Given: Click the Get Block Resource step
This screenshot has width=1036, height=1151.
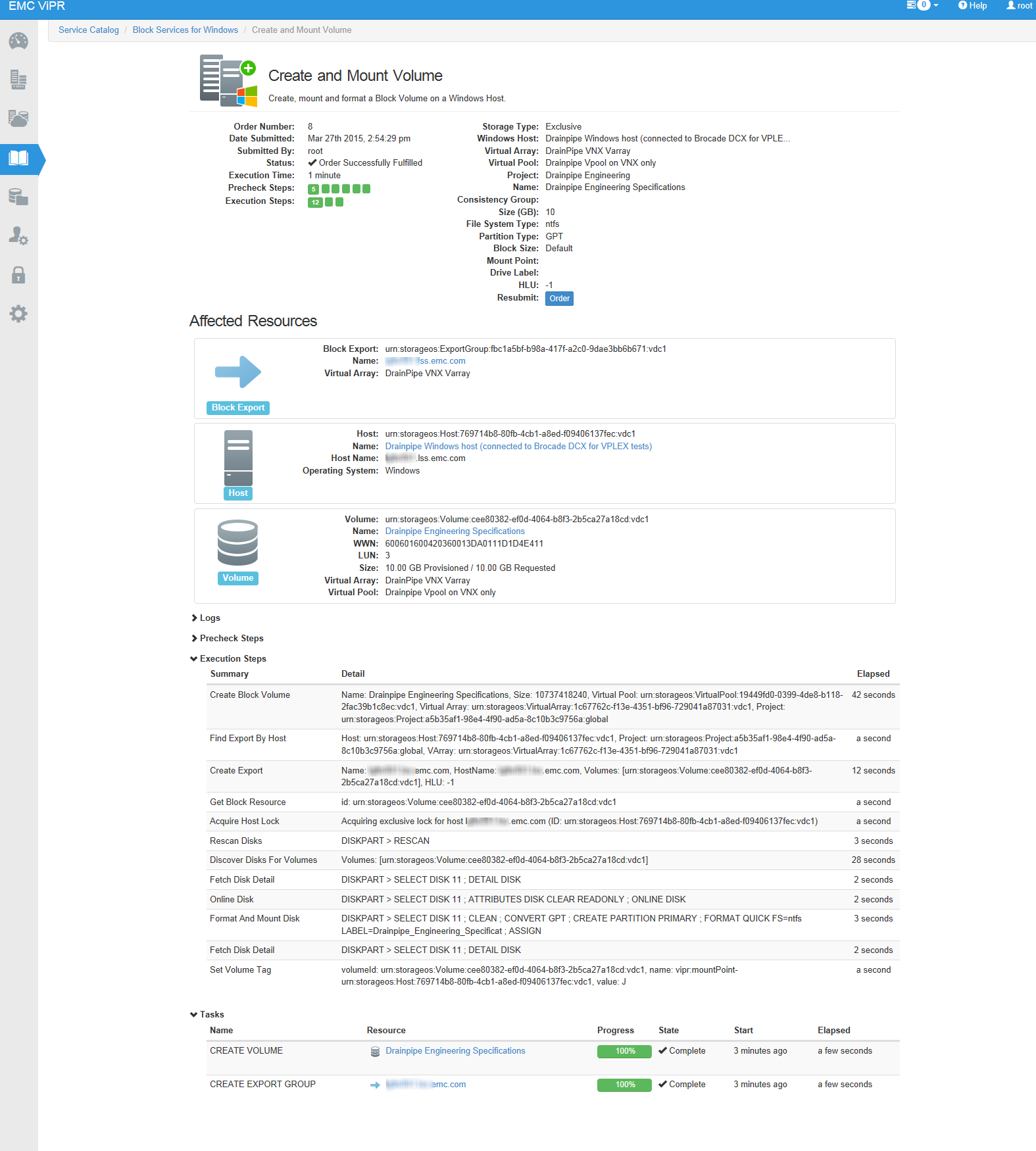Looking at the screenshot, I should pos(248,802).
